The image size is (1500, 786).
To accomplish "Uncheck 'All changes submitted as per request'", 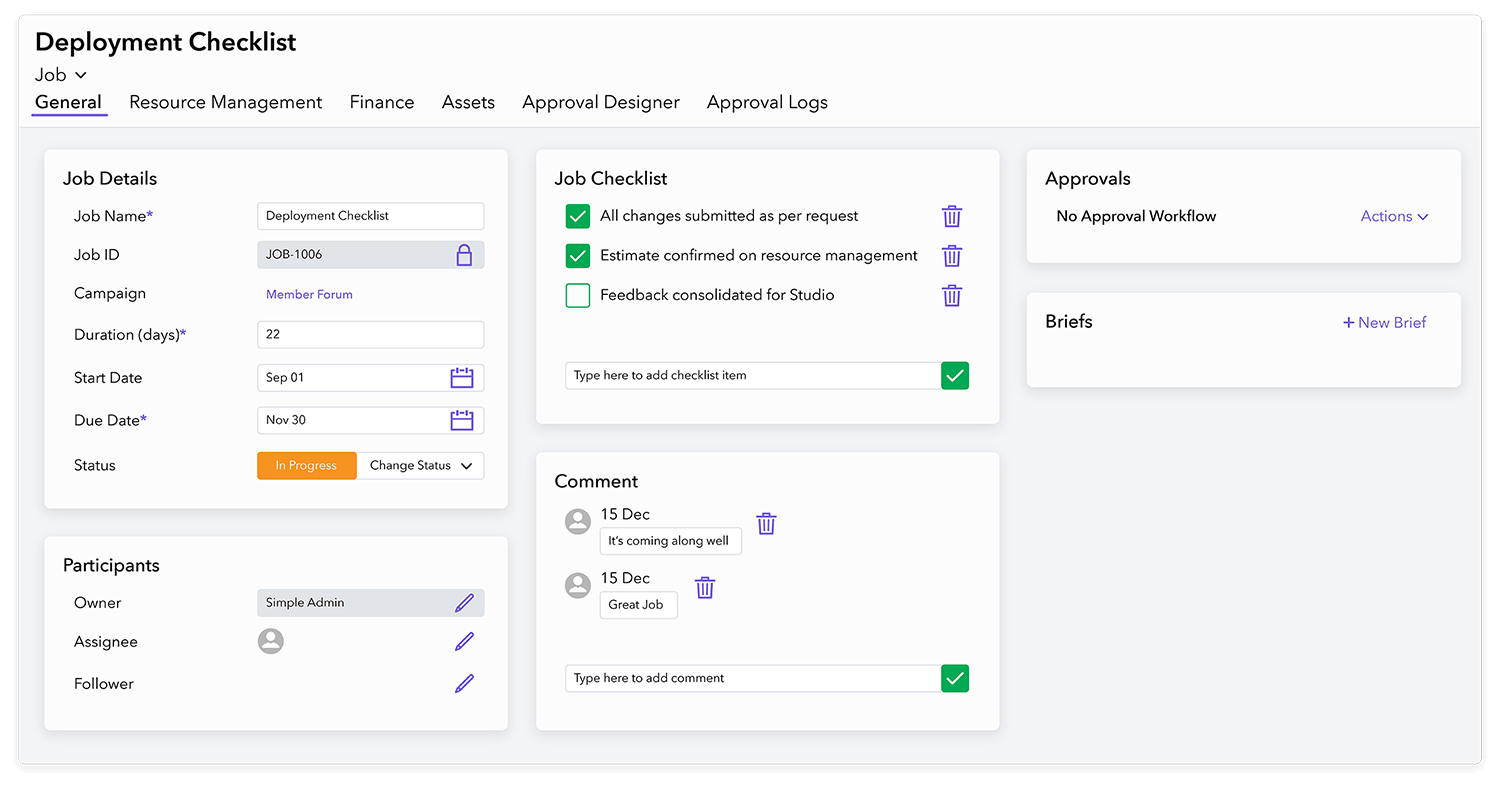I will coord(578,216).
